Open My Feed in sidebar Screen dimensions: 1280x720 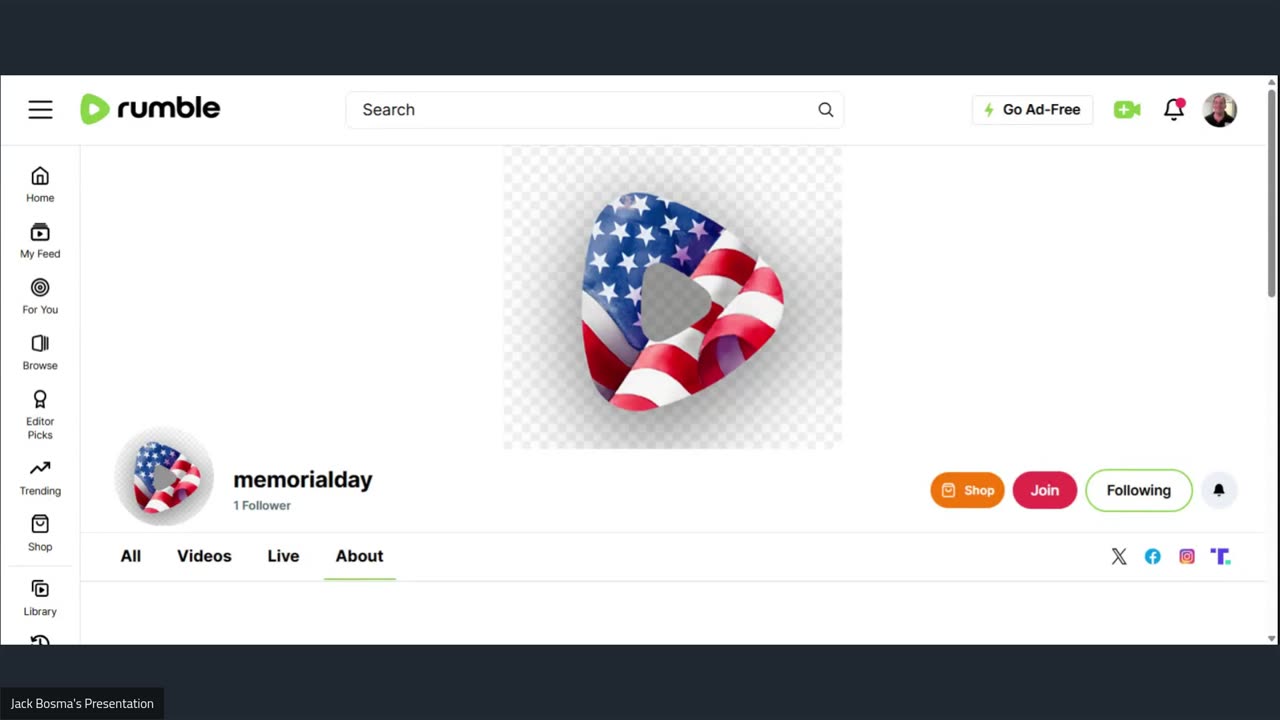pos(40,241)
